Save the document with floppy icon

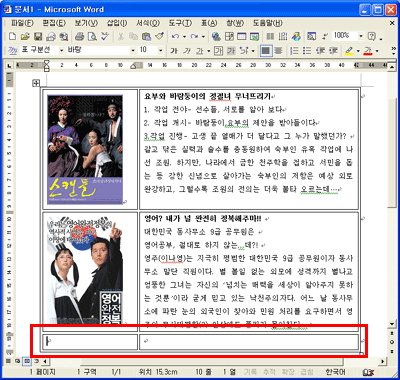tap(38, 36)
